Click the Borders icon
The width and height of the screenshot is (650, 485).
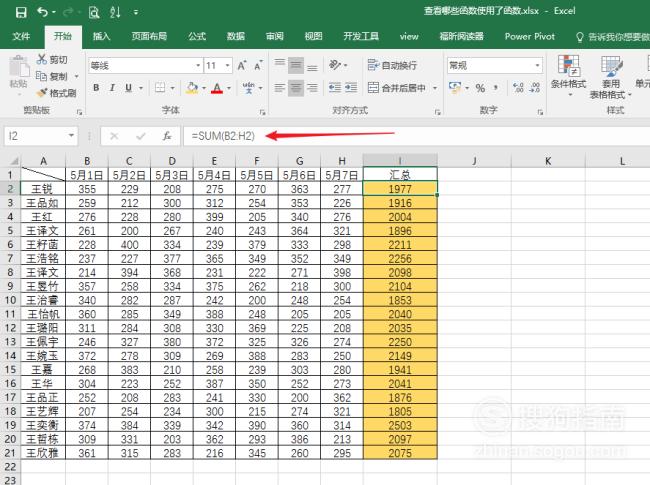coord(160,88)
